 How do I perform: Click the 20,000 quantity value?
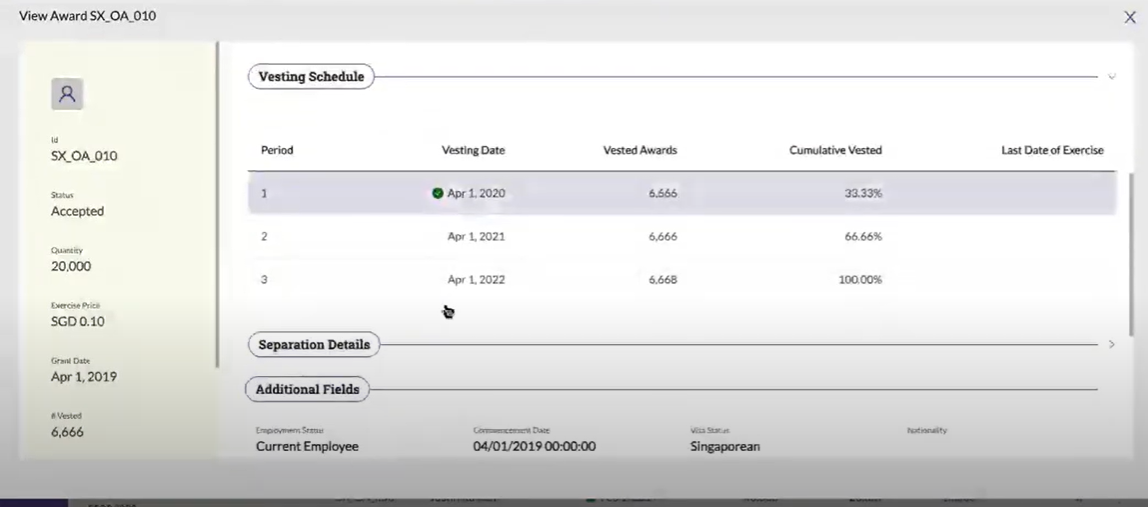[71, 266]
